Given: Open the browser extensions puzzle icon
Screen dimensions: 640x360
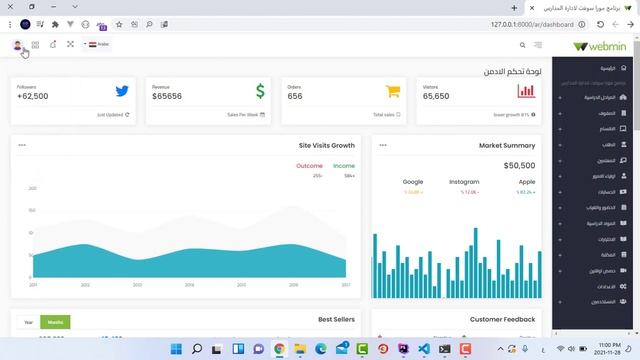Looking at the screenshot, I should tap(55, 24).
